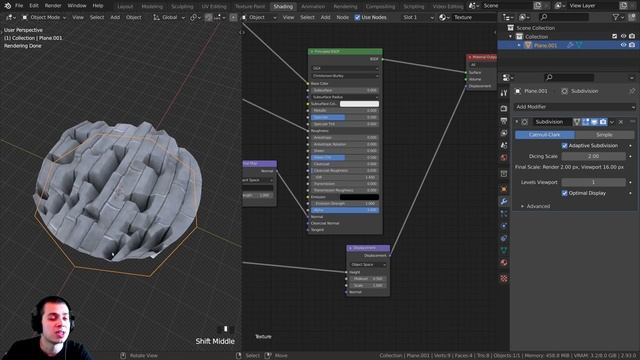Image resolution: width=640 pixels, height=360 pixels.
Task: Select the Modifiers wrench tab
Action: tap(504, 201)
